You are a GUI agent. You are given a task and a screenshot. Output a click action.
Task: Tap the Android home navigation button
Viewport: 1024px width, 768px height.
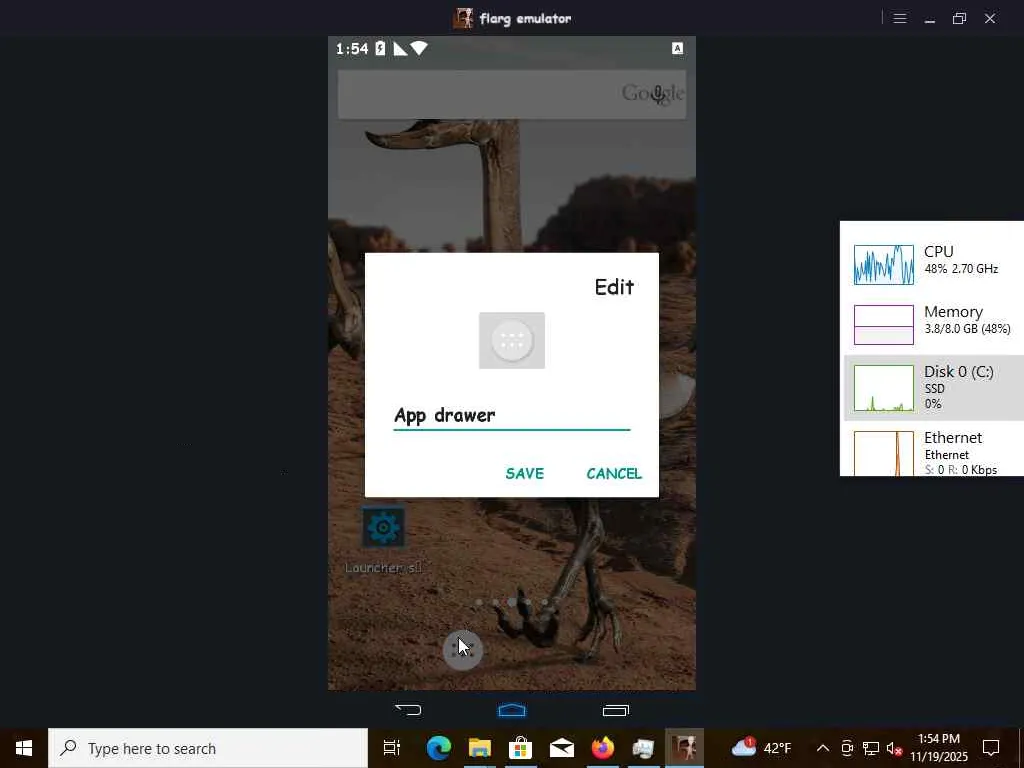(511, 710)
